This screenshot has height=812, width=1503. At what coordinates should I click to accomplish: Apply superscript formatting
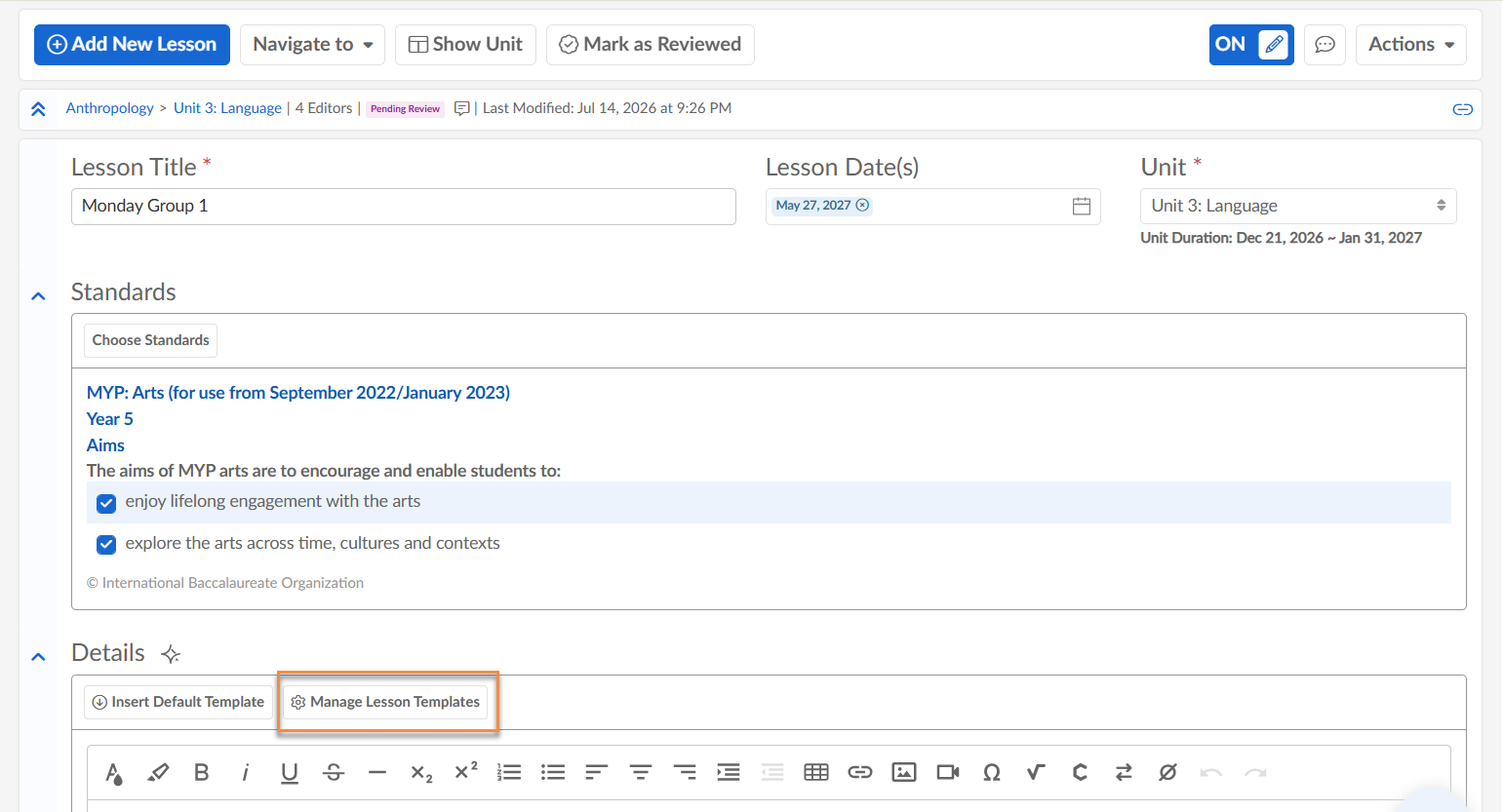[x=465, y=771]
